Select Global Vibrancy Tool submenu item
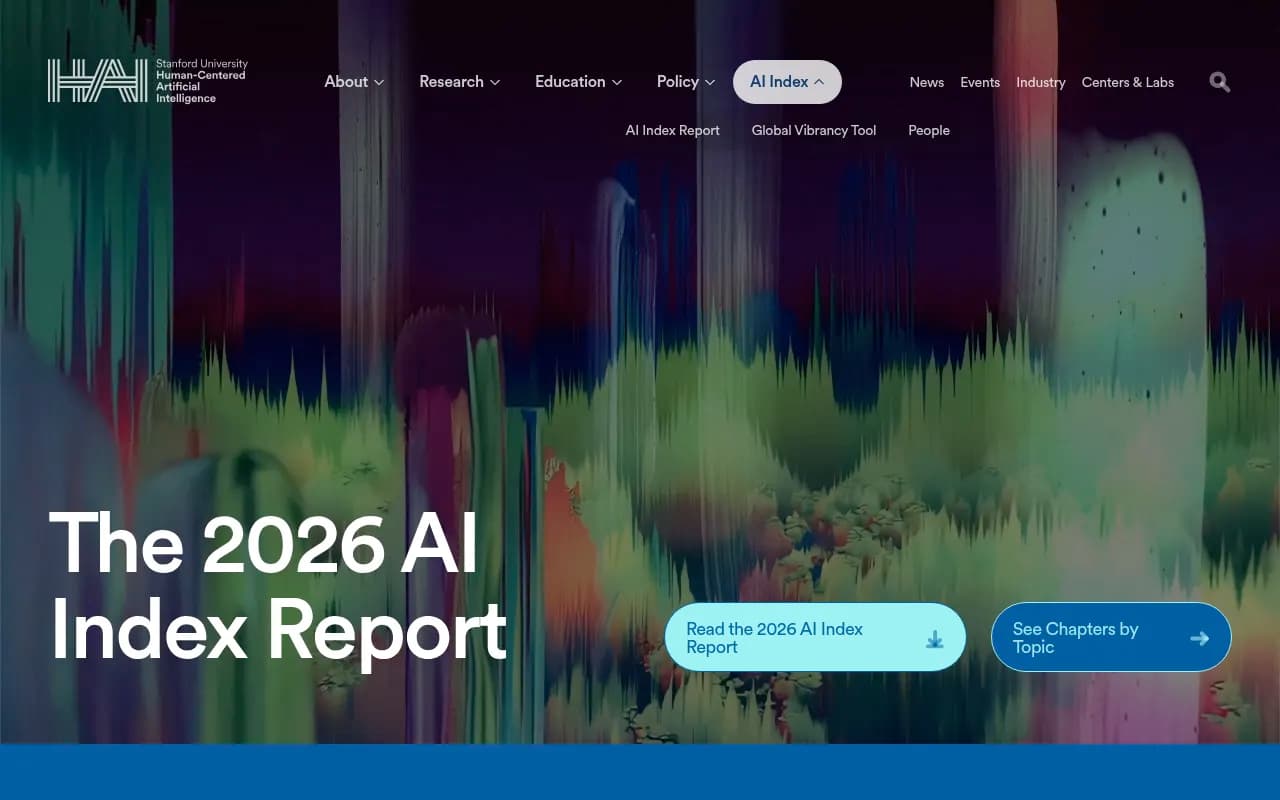Viewport: 1280px width, 800px height. (x=814, y=130)
